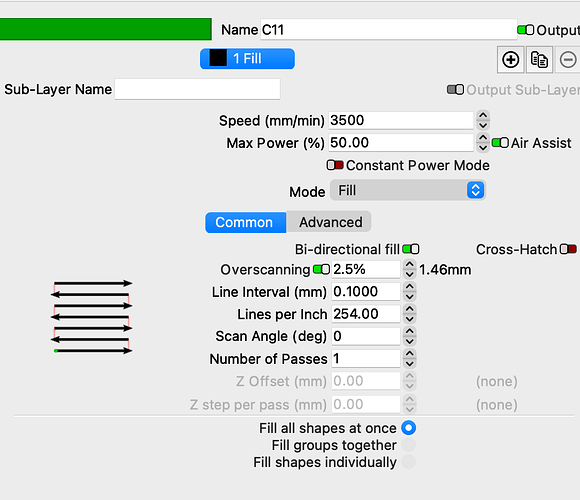580x500 pixels.
Task: Click the Number of Passes stepper
Action: point(409,358)
